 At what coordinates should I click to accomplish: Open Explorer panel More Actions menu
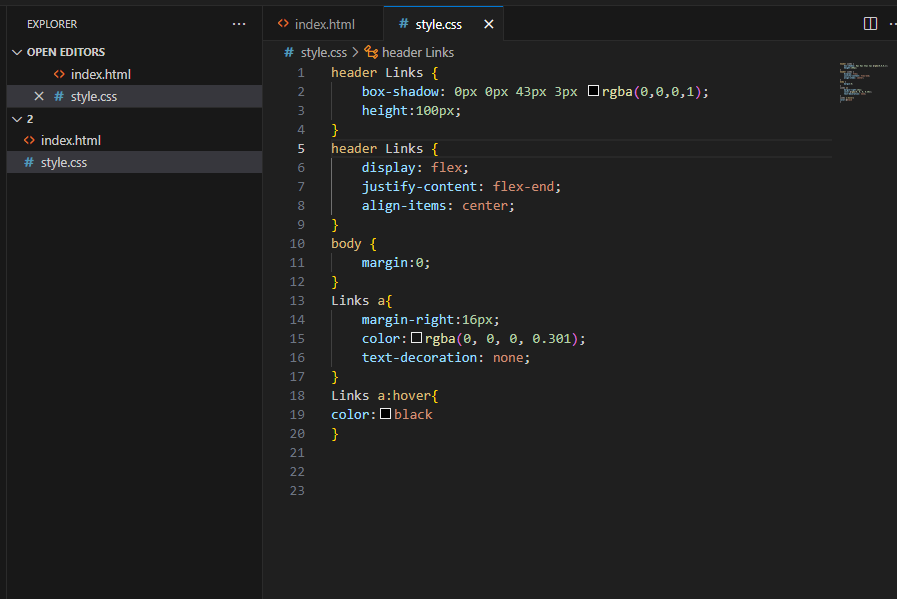(238, 23)
